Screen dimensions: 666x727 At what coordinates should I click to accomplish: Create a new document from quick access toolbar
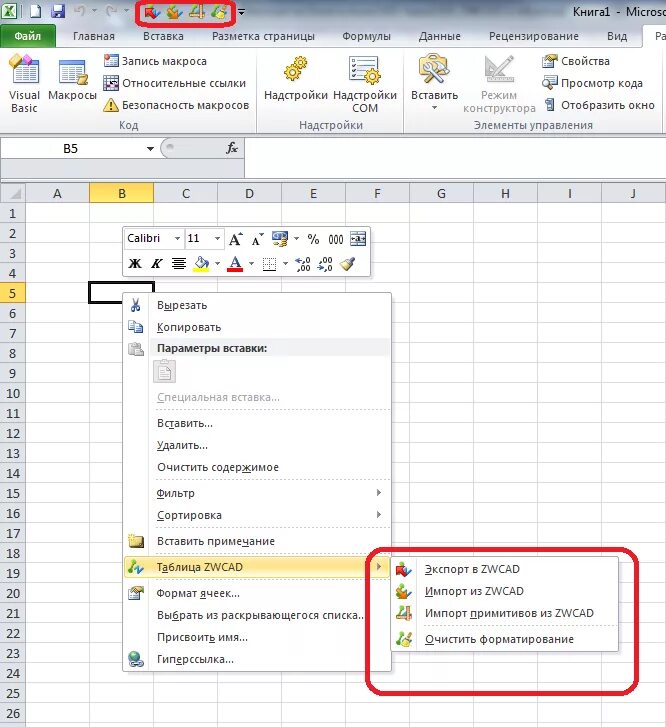[36, 11]
